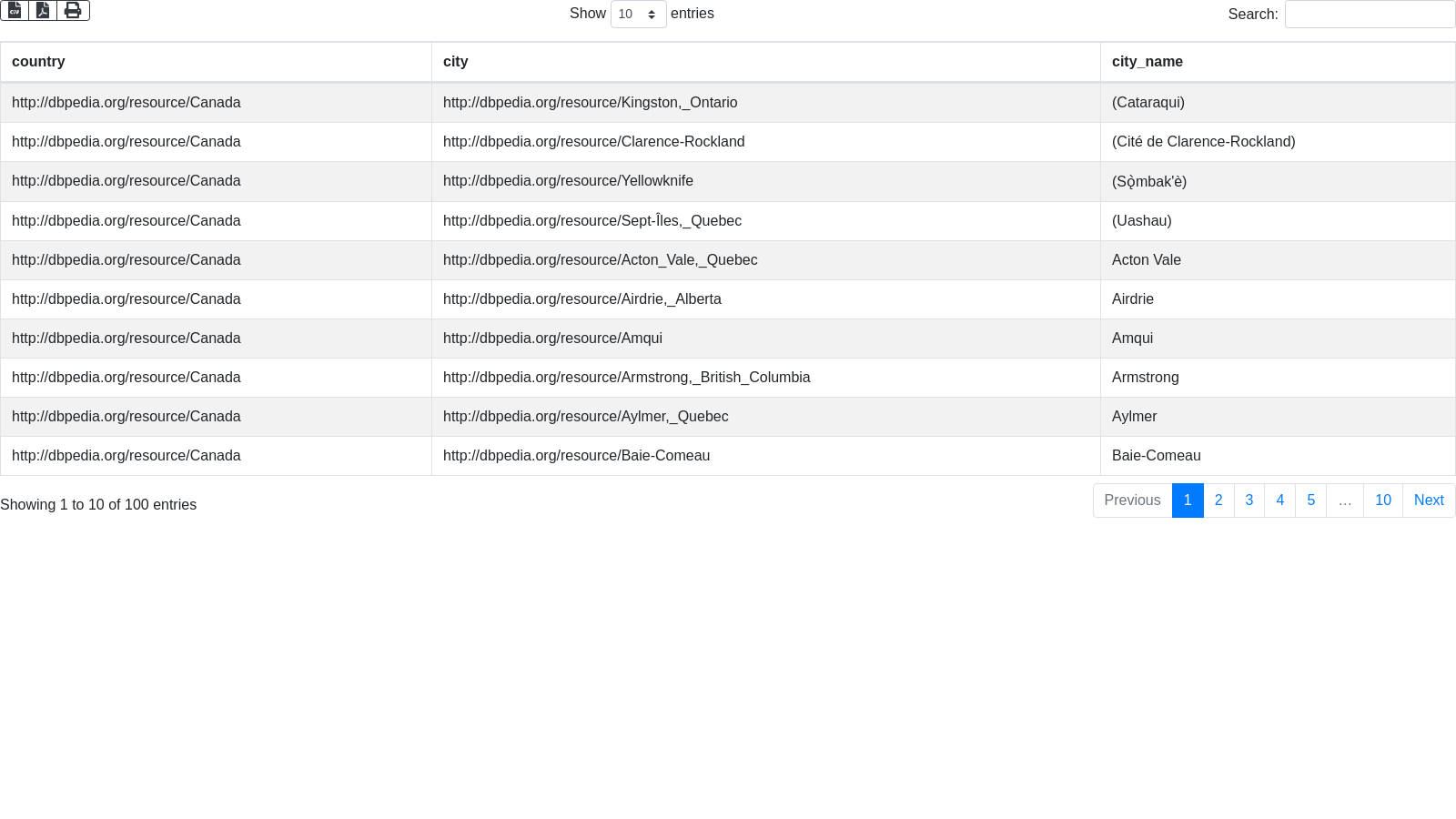This screenshot has height=819, width=1456.
Task: Select the current page 1 button
Action: pyautogui.click(x=1188, y=500)
